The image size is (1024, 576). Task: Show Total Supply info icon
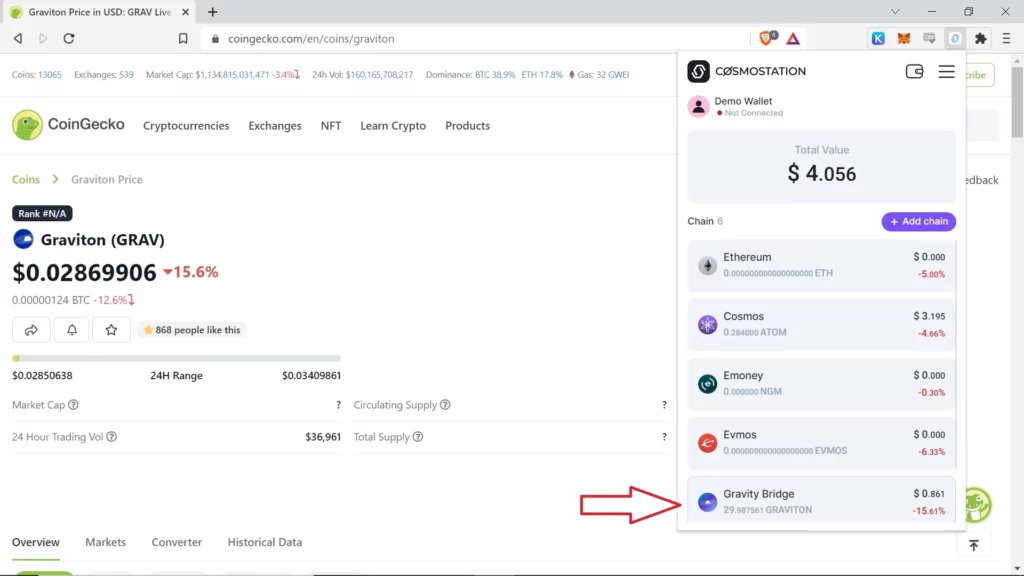click(418, 437)
